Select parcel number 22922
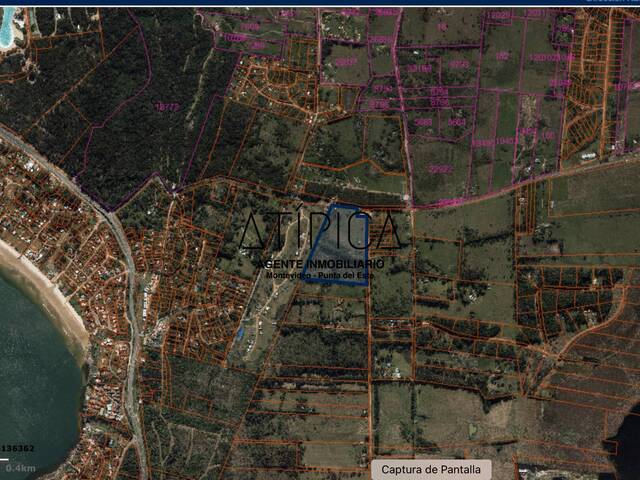The height and width of the screenshot is (480, 640). (x=441, y=170)
